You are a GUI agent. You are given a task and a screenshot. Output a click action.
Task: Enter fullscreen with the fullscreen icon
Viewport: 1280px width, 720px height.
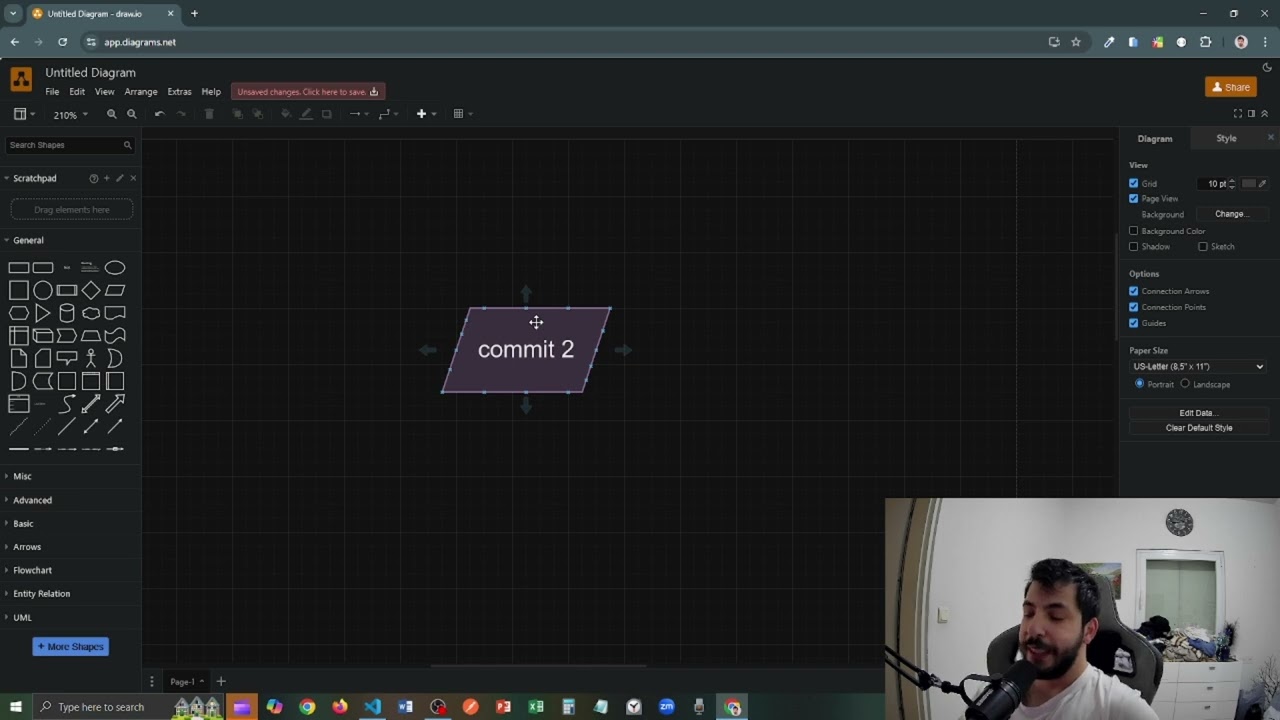coord(1238,114)
